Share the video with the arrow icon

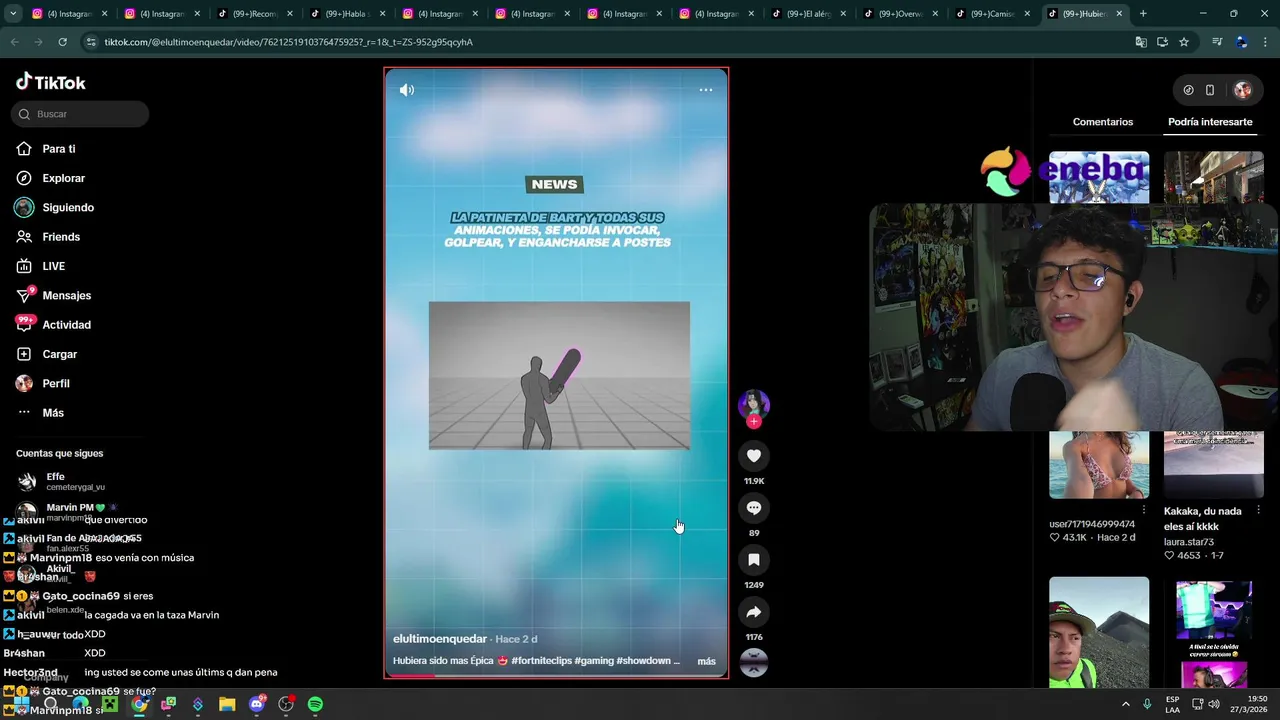(x=754, y=612)
